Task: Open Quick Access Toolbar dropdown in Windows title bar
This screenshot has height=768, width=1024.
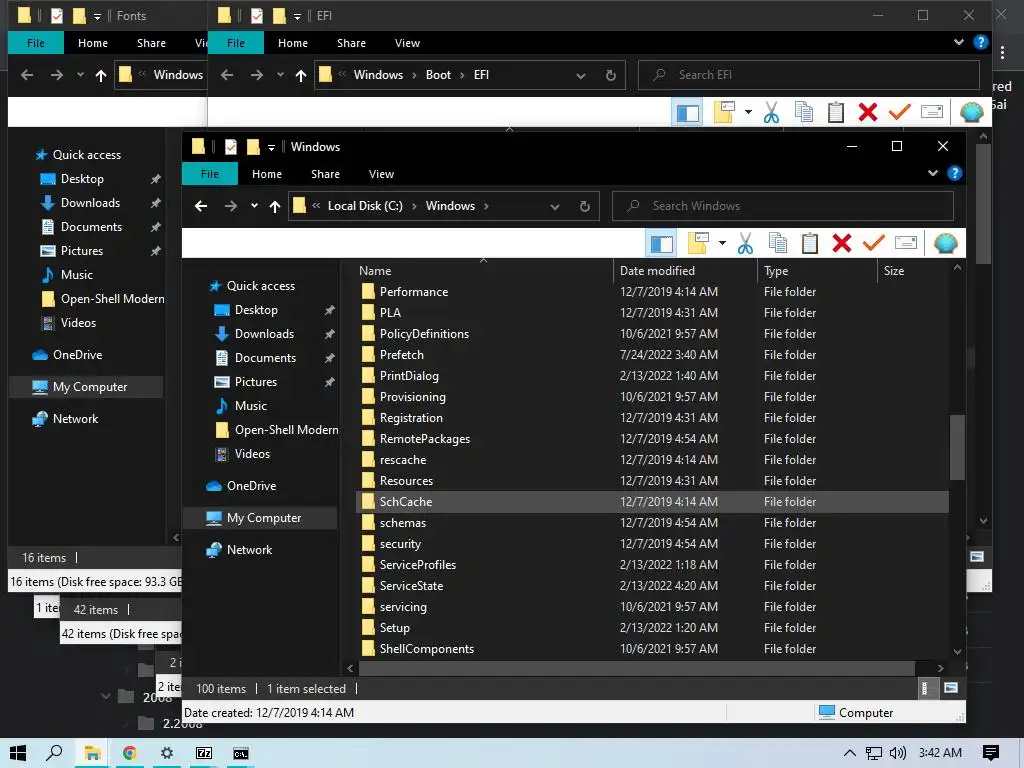Action: 271,147
